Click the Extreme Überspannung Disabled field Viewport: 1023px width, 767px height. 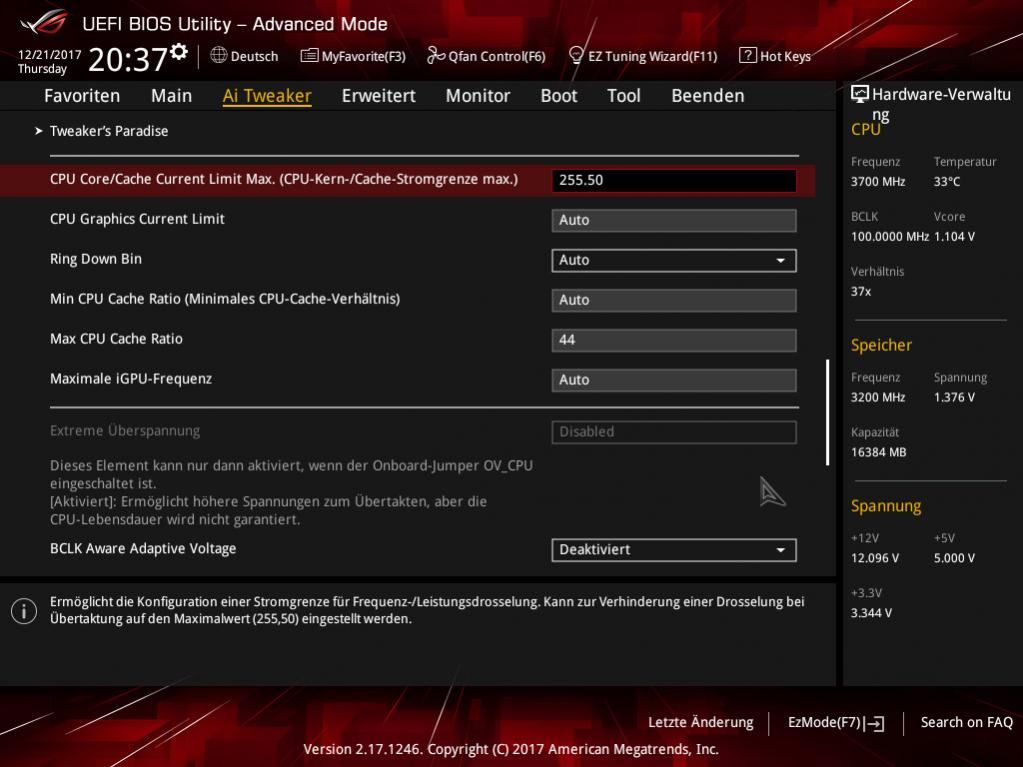coord(674,432)
